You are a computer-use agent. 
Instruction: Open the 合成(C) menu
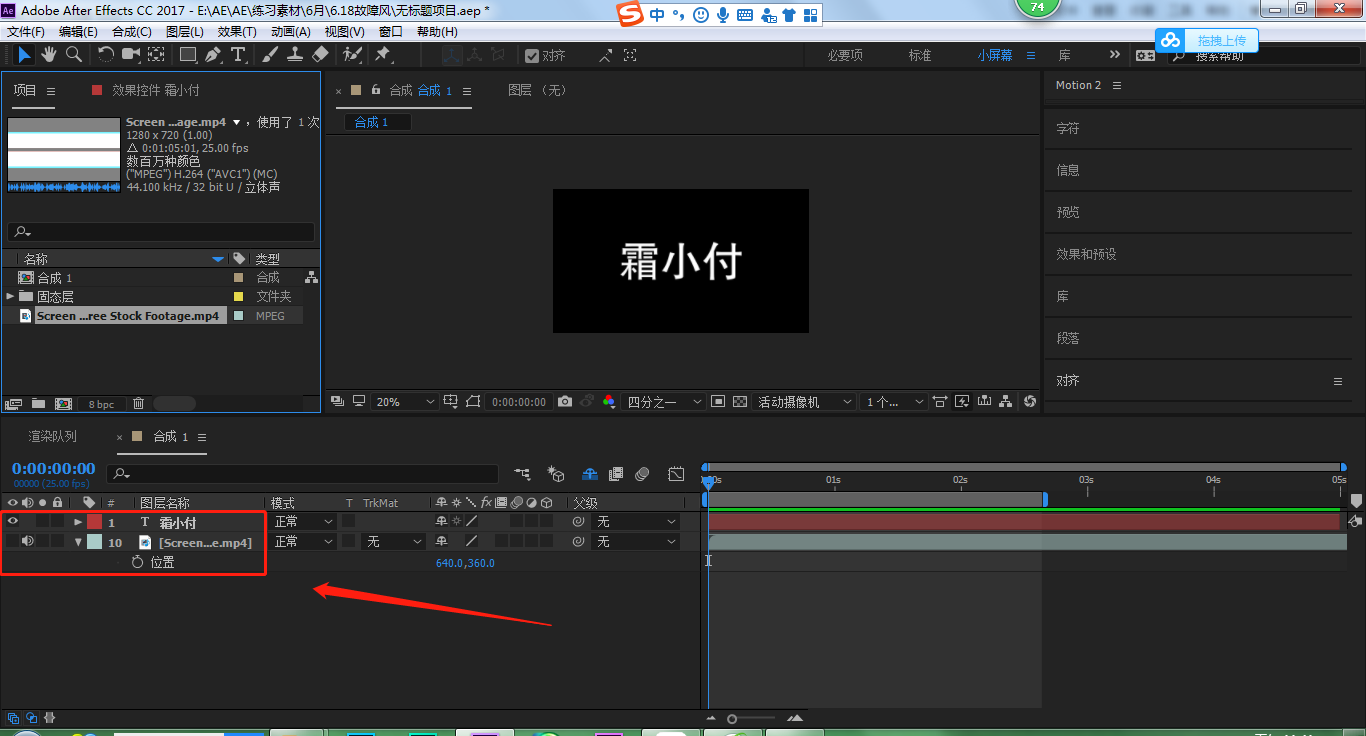132,32
